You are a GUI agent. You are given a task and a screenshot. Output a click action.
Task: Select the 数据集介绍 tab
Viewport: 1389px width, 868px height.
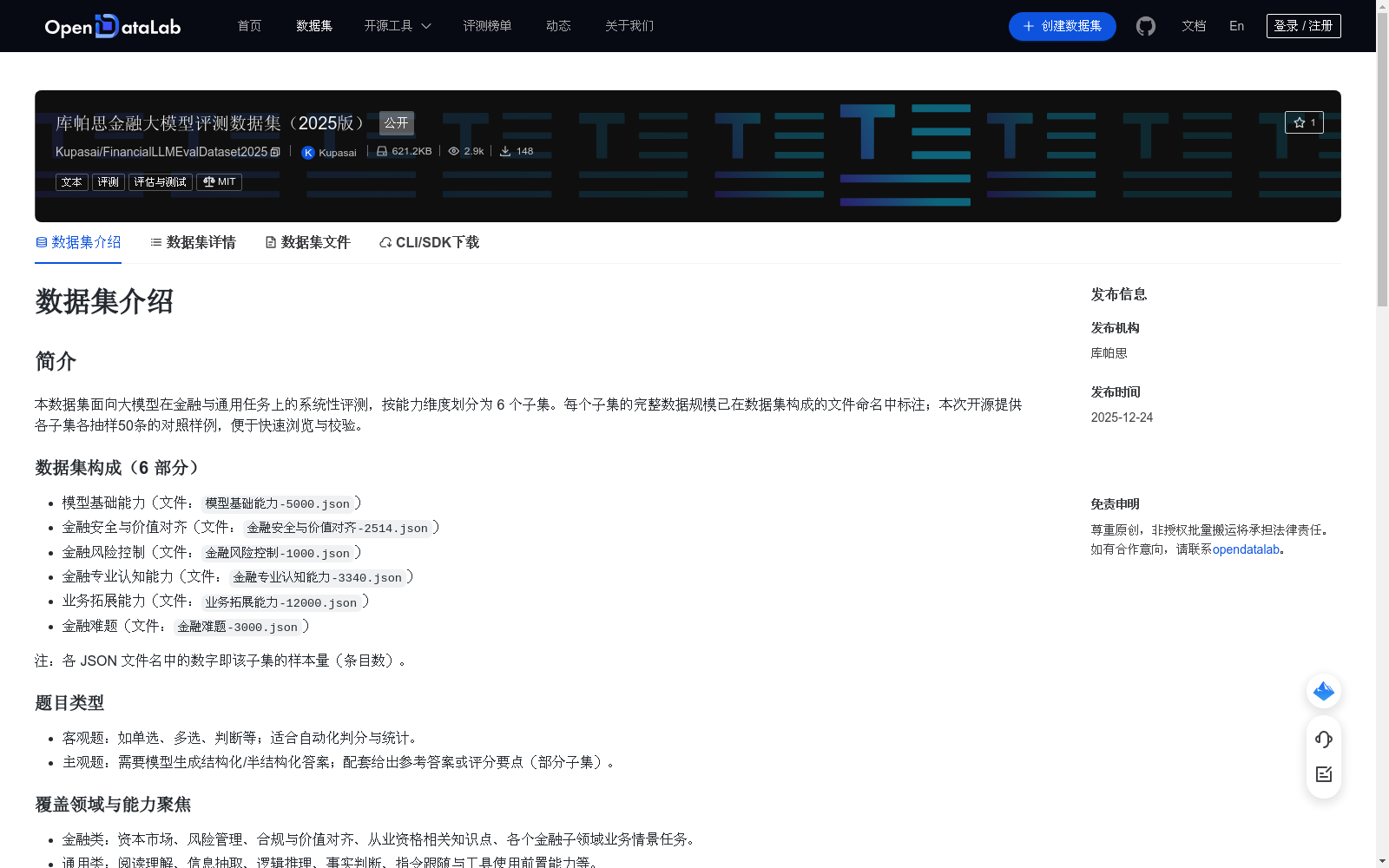[78, 243]
